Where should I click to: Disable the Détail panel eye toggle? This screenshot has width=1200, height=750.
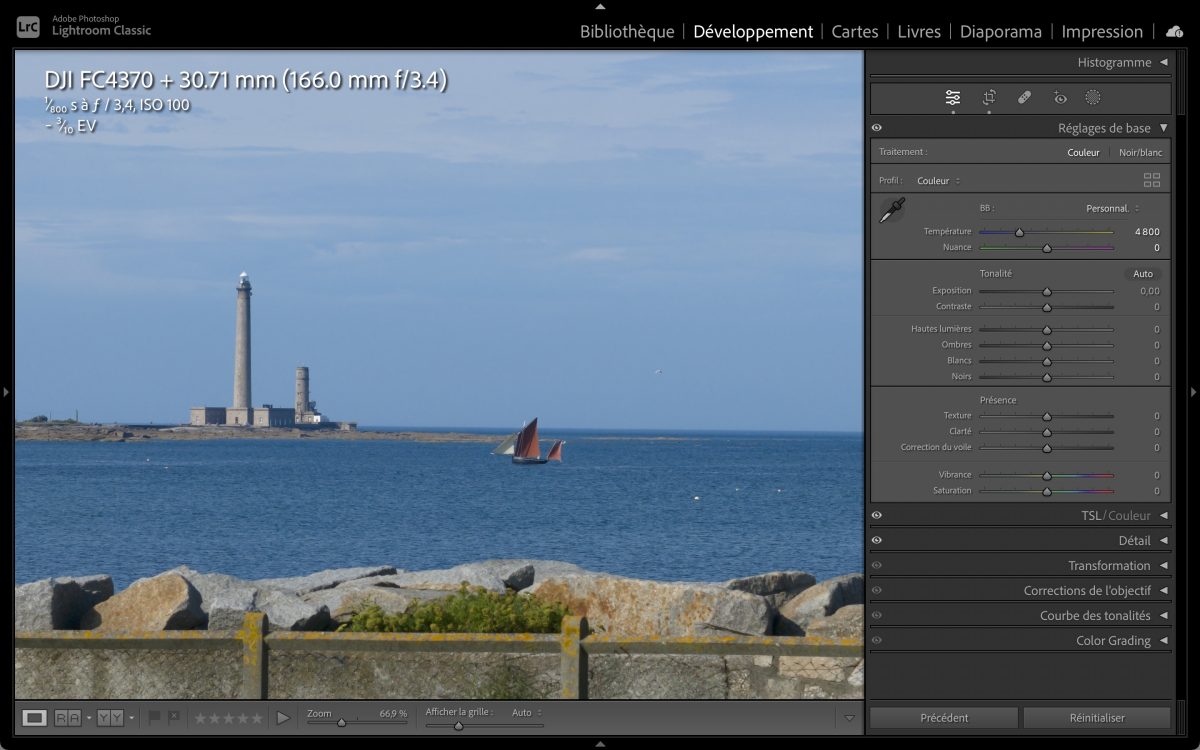pos(877,540)
